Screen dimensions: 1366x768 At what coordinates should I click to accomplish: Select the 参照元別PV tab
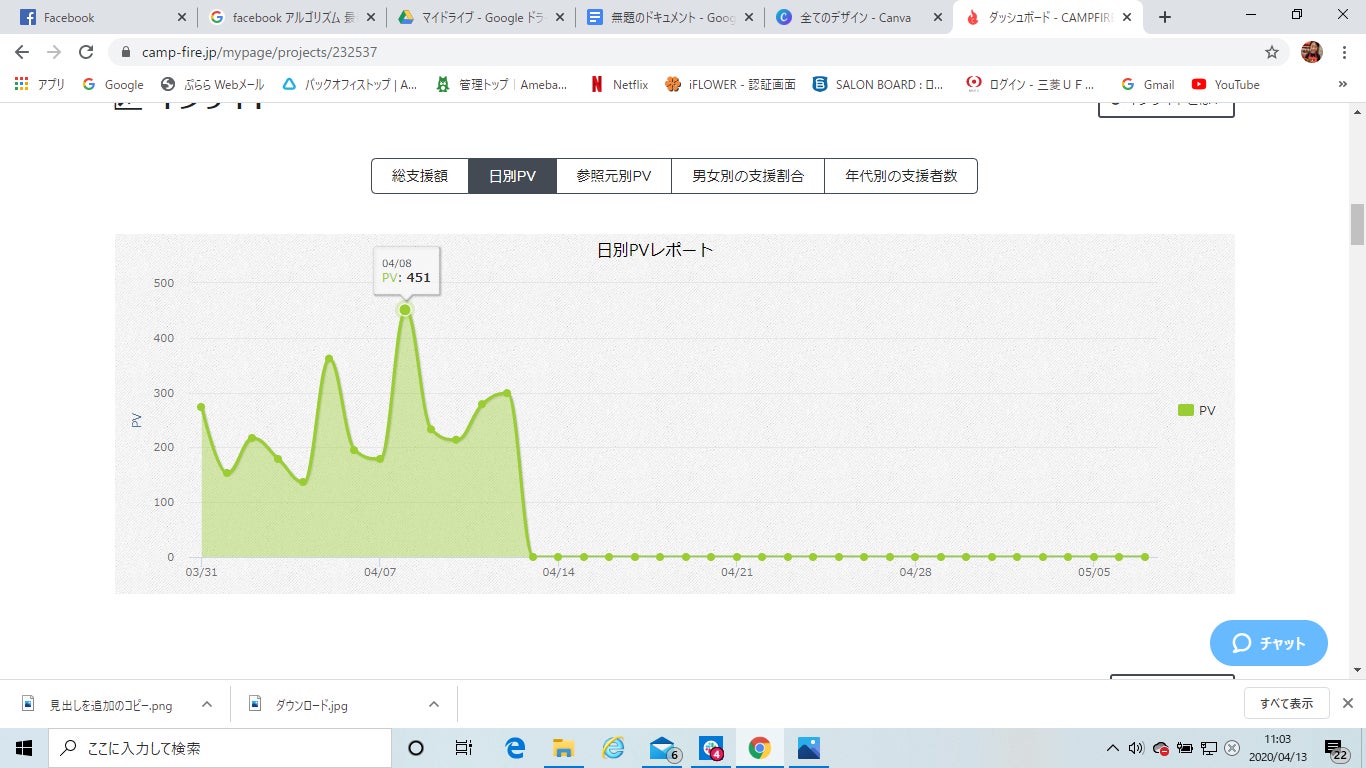click(x=613, y=176)
